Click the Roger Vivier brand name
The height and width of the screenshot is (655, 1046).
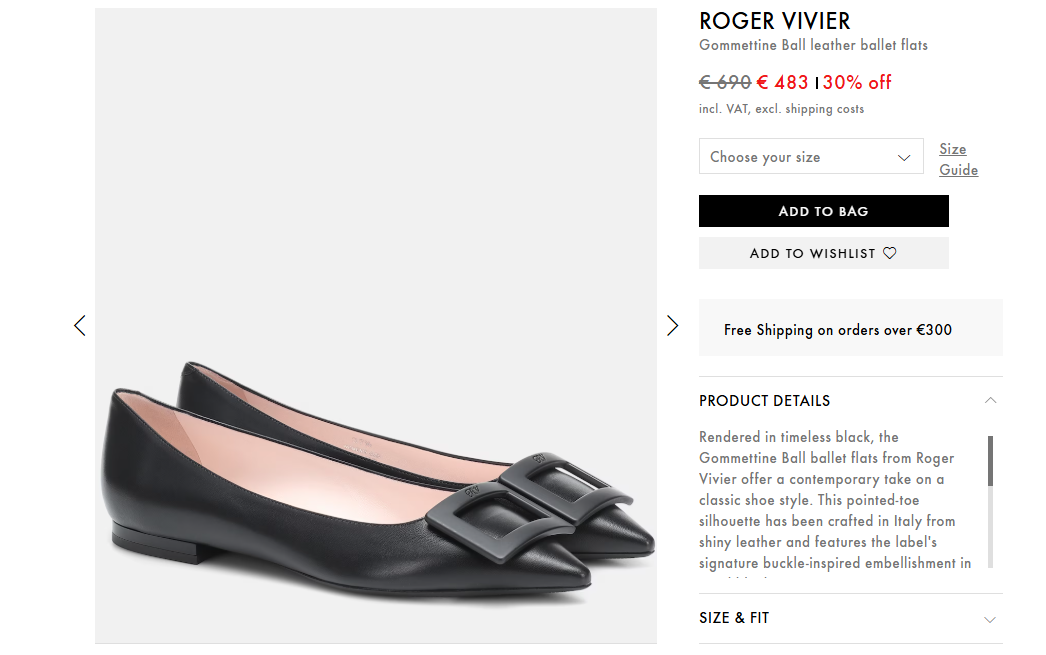point(774,21)
